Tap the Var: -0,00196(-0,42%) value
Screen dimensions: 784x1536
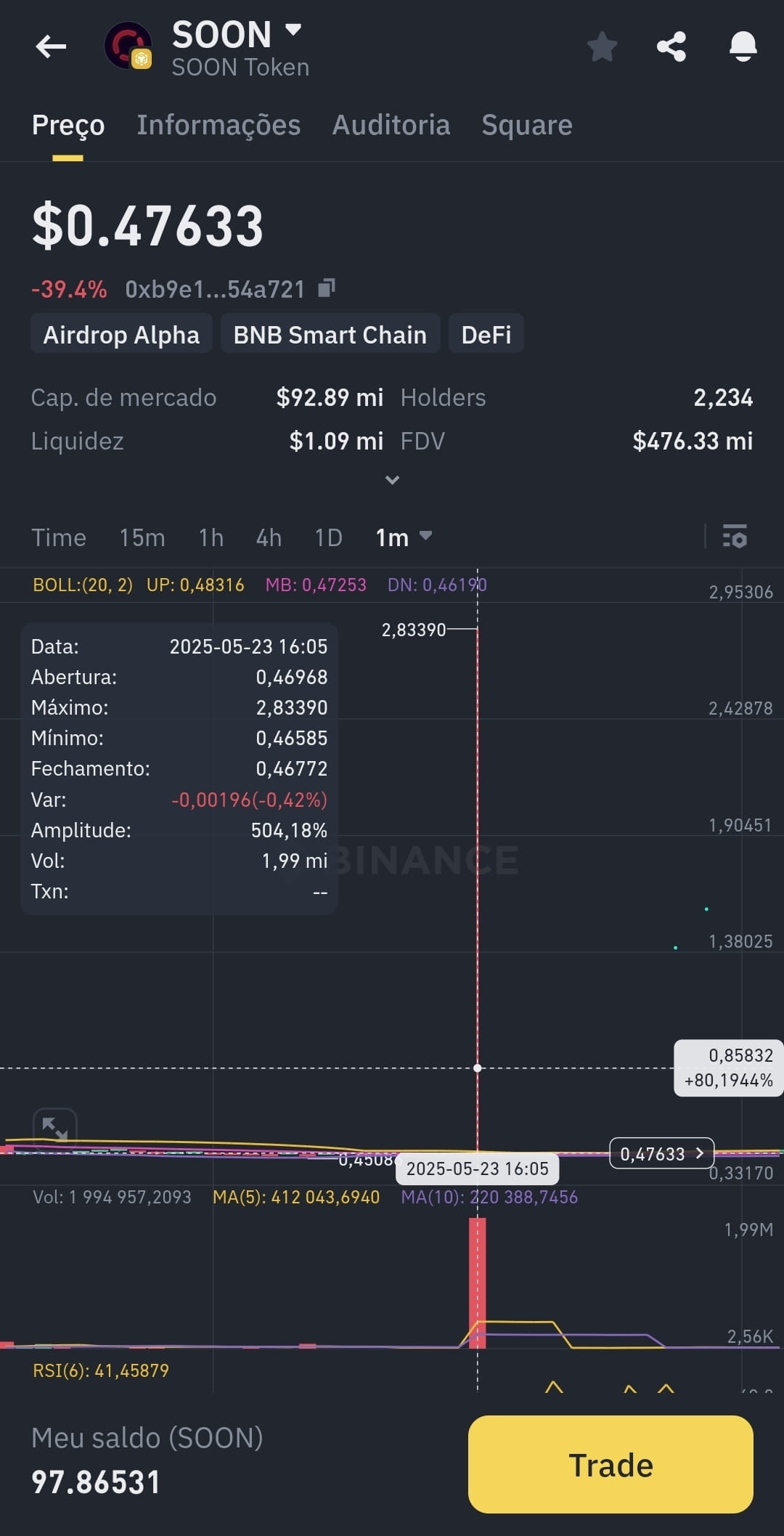(x=249, y=800)
